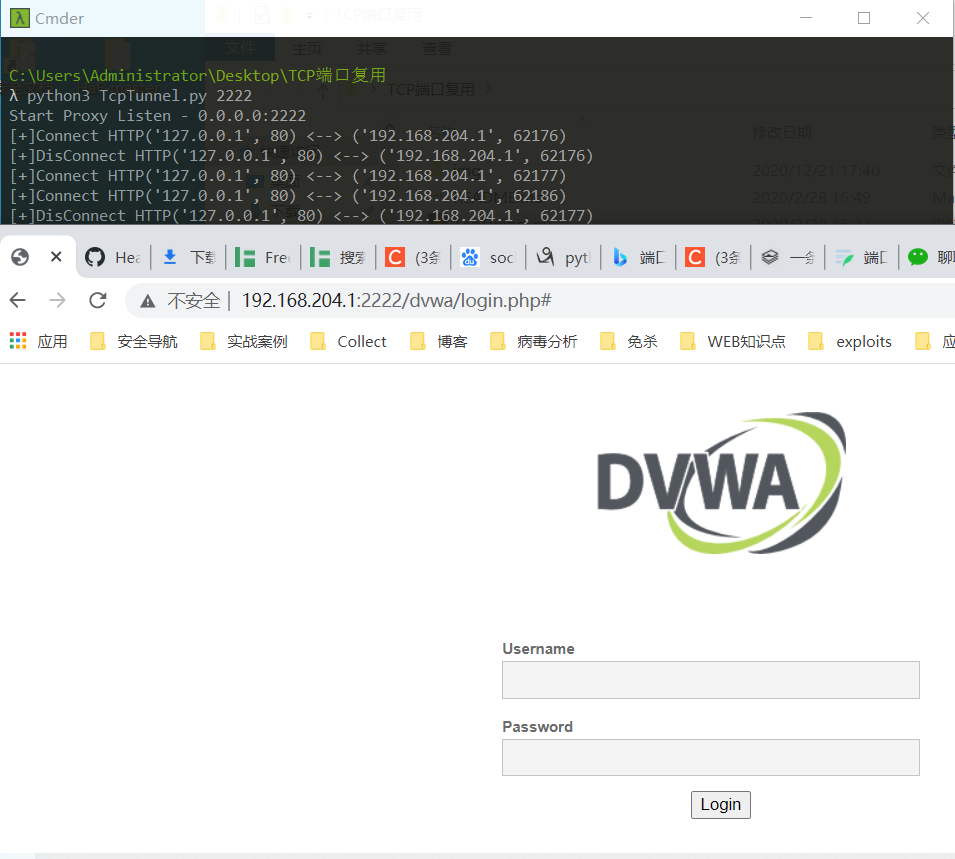Viewport: 955px width, 859px height.
Task: Click the '不安全' security warning icon
Action: tap(147, 300)
